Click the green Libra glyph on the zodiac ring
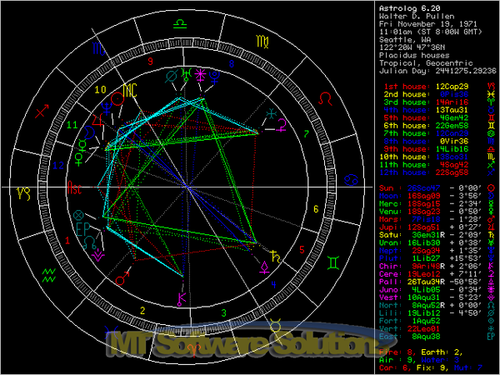 [x=180, y=24]
